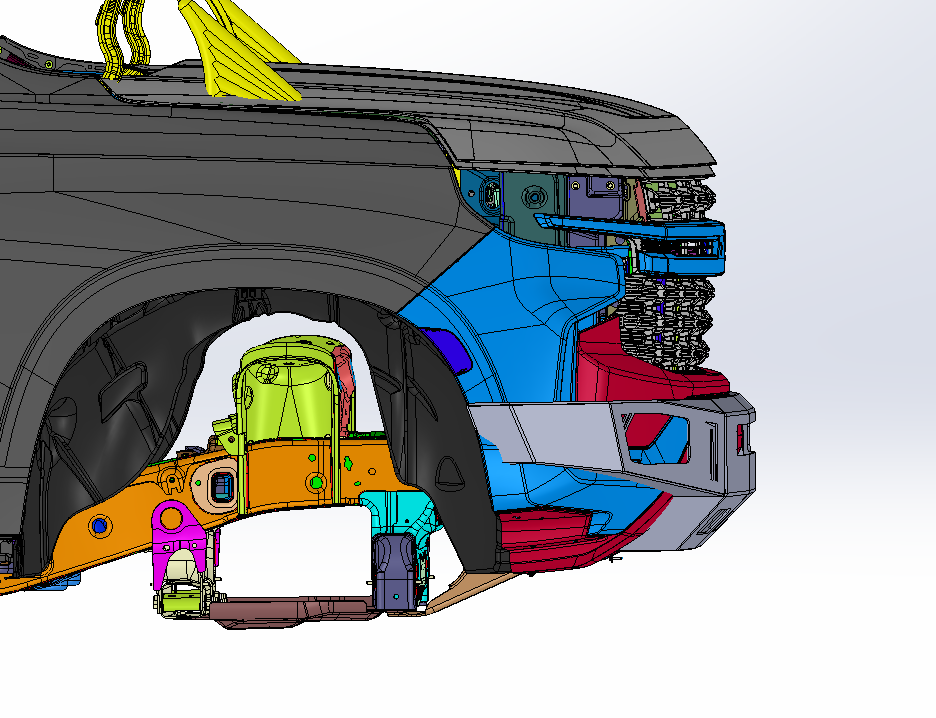Select the lime green shock tower housing

(x=285, y=400)
